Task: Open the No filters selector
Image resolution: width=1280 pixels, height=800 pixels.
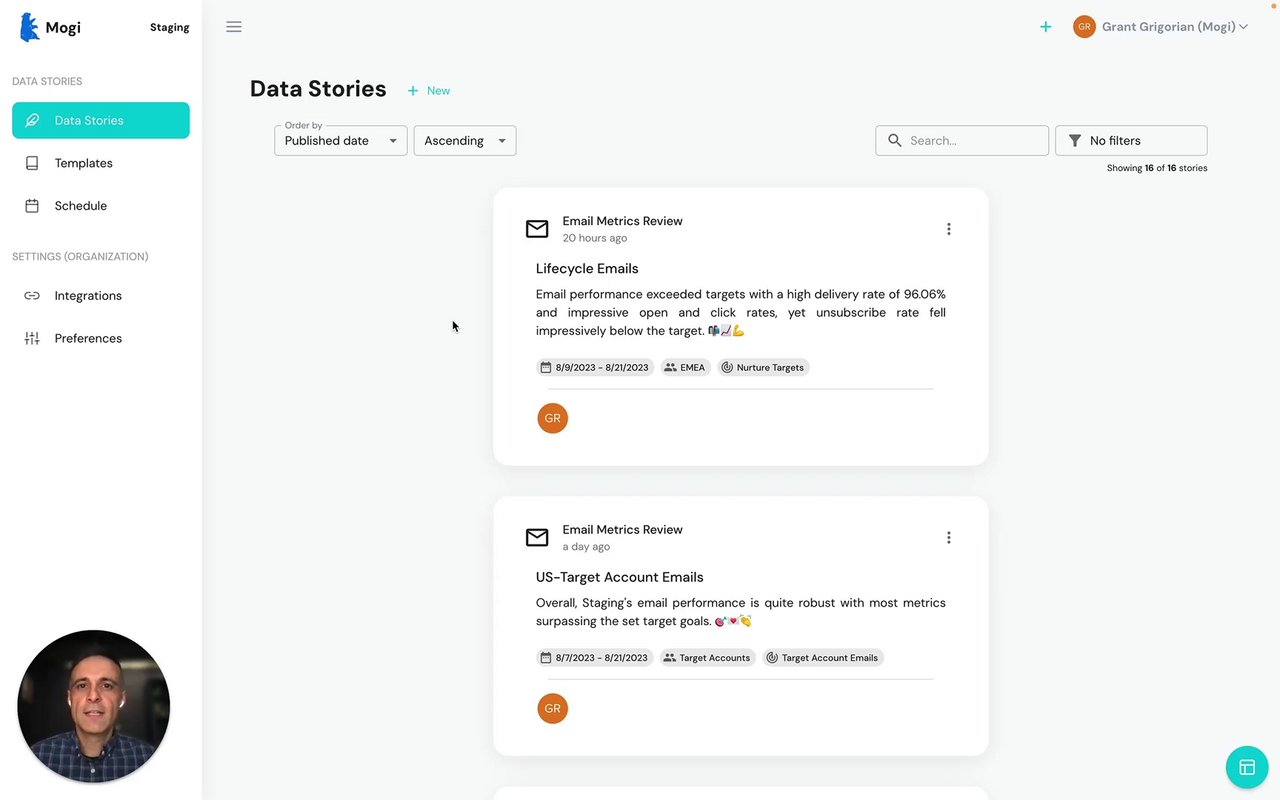Action: point(1131,141)
